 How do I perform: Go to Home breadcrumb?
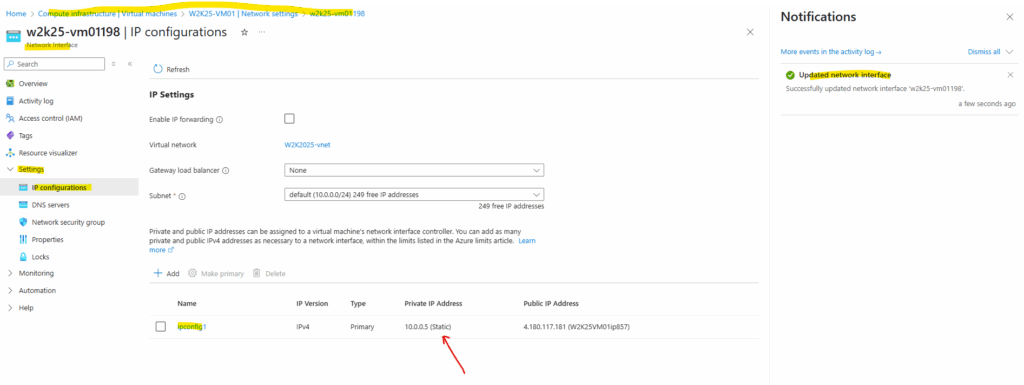16,13
